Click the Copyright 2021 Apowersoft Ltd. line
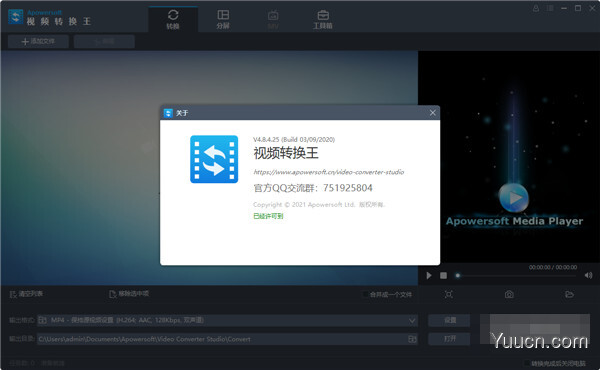The width and height of the screenshot is (600, 370). click(x=319, y=205)
